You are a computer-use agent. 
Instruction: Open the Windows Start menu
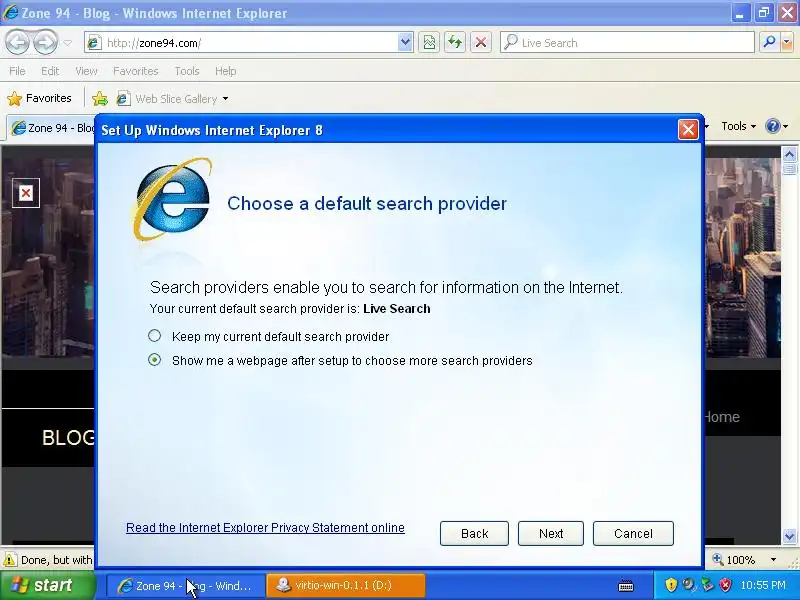tap(48, 585)
